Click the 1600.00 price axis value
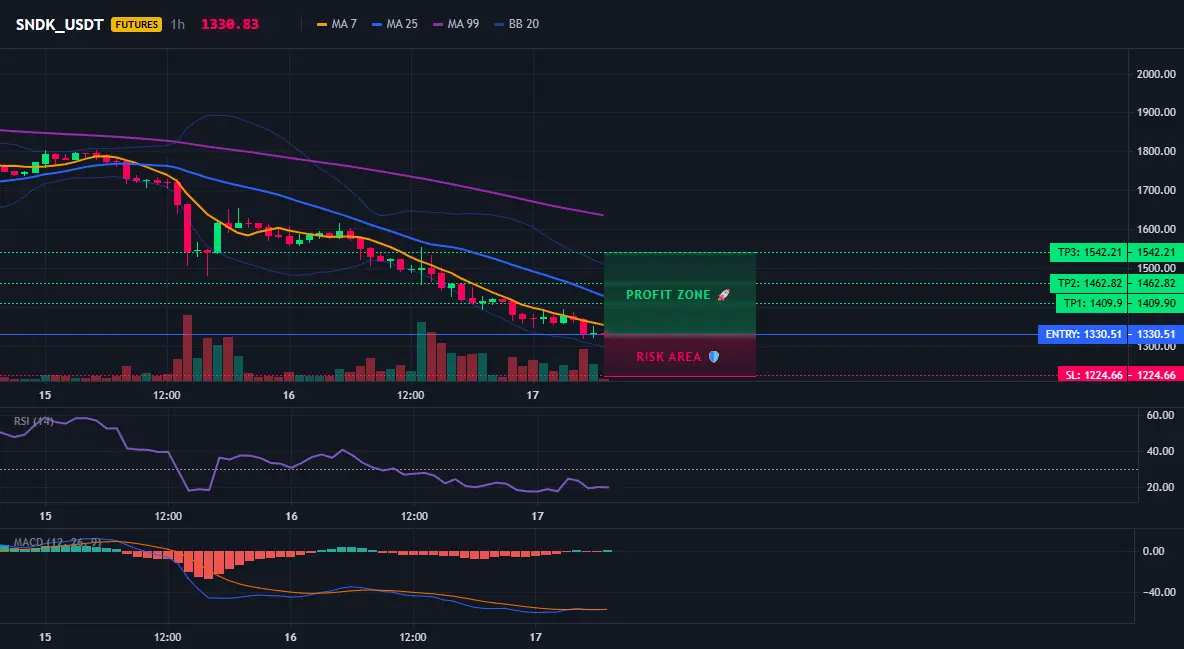Image resolution: width=1184 pixels, height=649 pixels. pos(1156,229)
